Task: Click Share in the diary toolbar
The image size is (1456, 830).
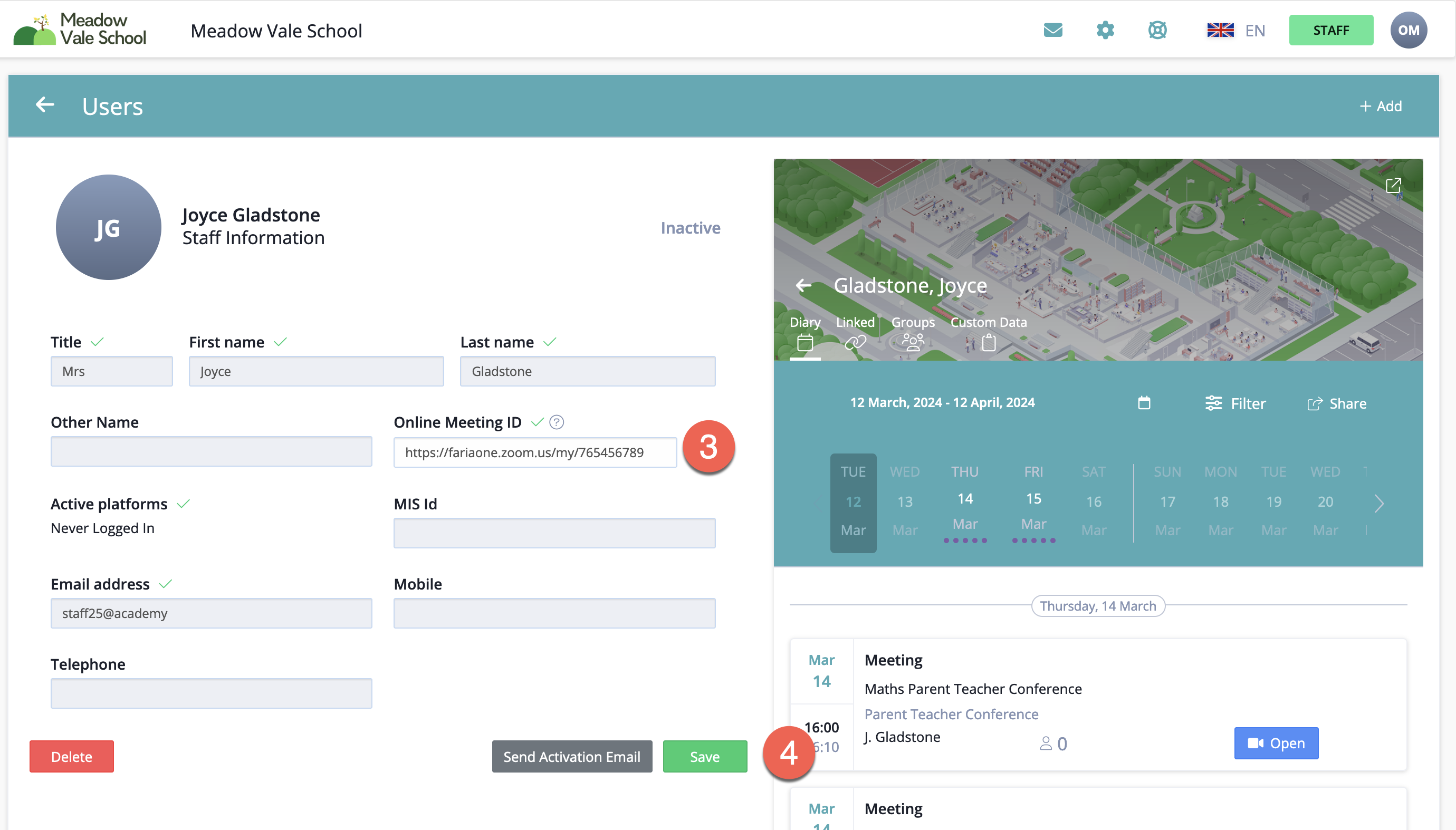Action: tap(1337, 403)
